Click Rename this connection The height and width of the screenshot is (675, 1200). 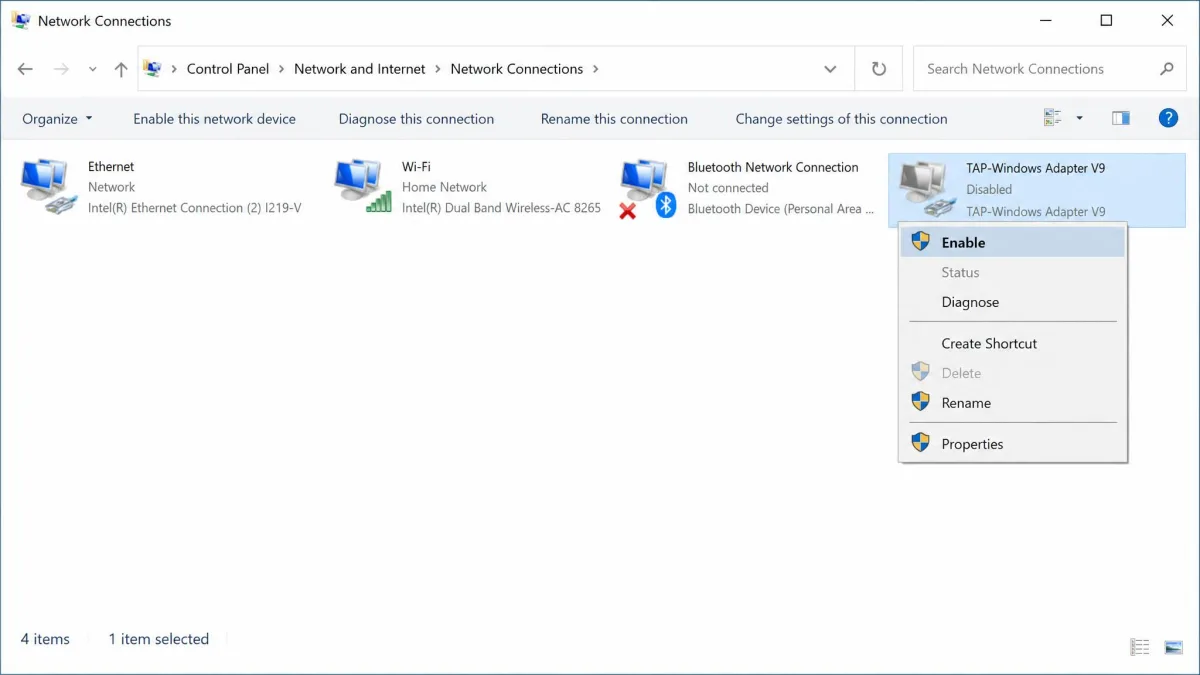point(614,118)
